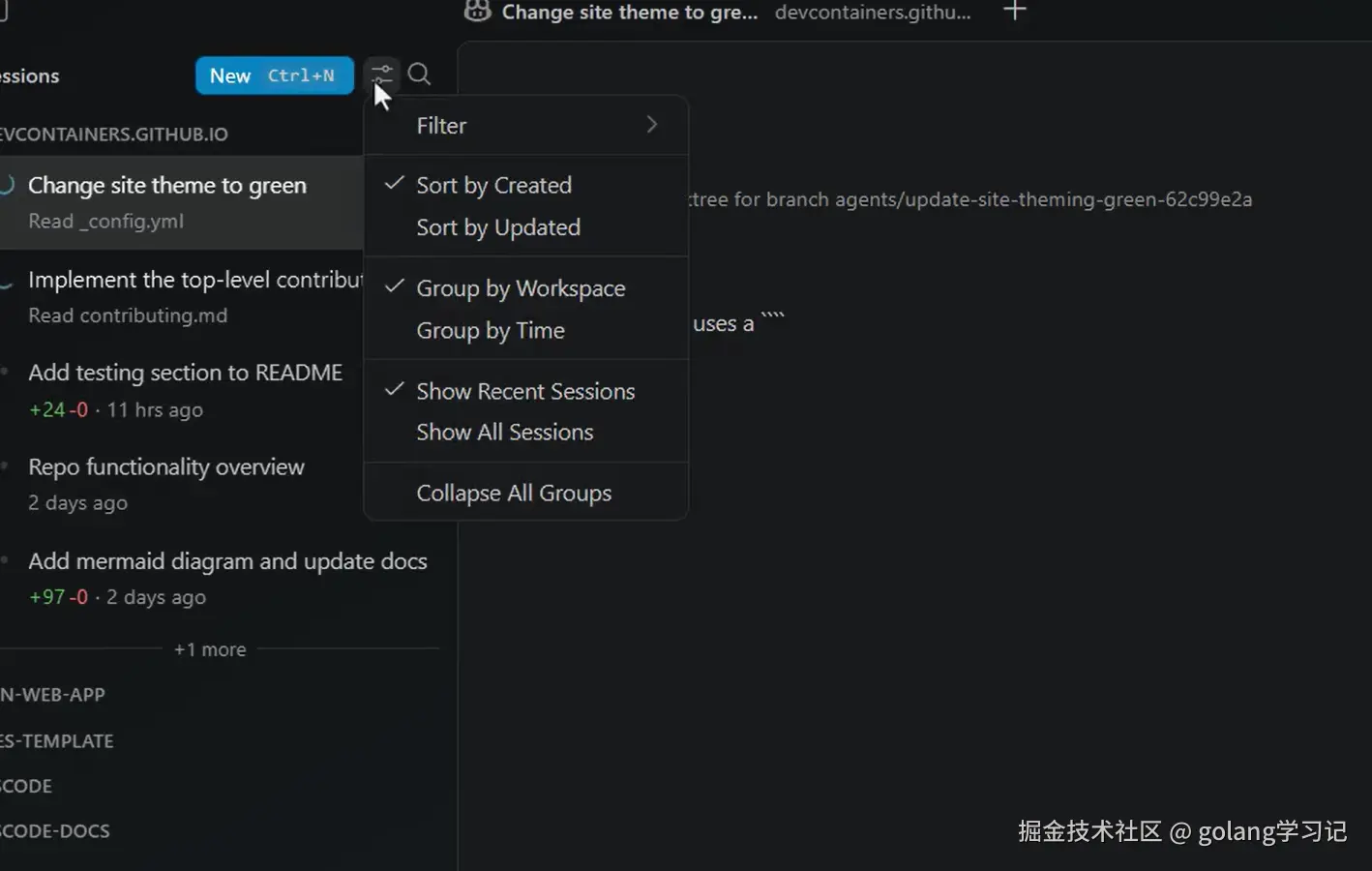Screen dimensions: 1372x871
Task: Expand the CODE workspace group
Action: coord(27,786)
